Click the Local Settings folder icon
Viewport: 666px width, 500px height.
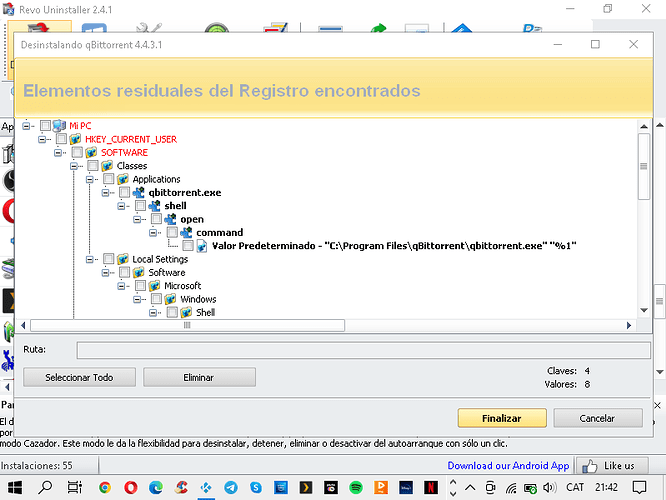coord(123,259)
